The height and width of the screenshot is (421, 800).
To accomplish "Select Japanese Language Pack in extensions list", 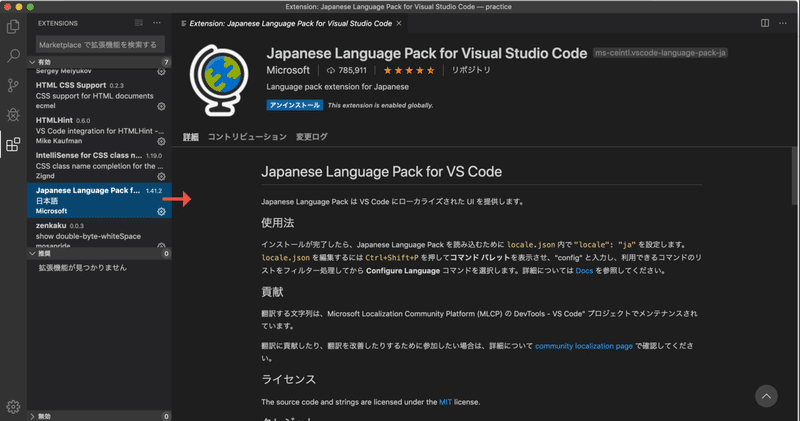I will coord(99,201).
